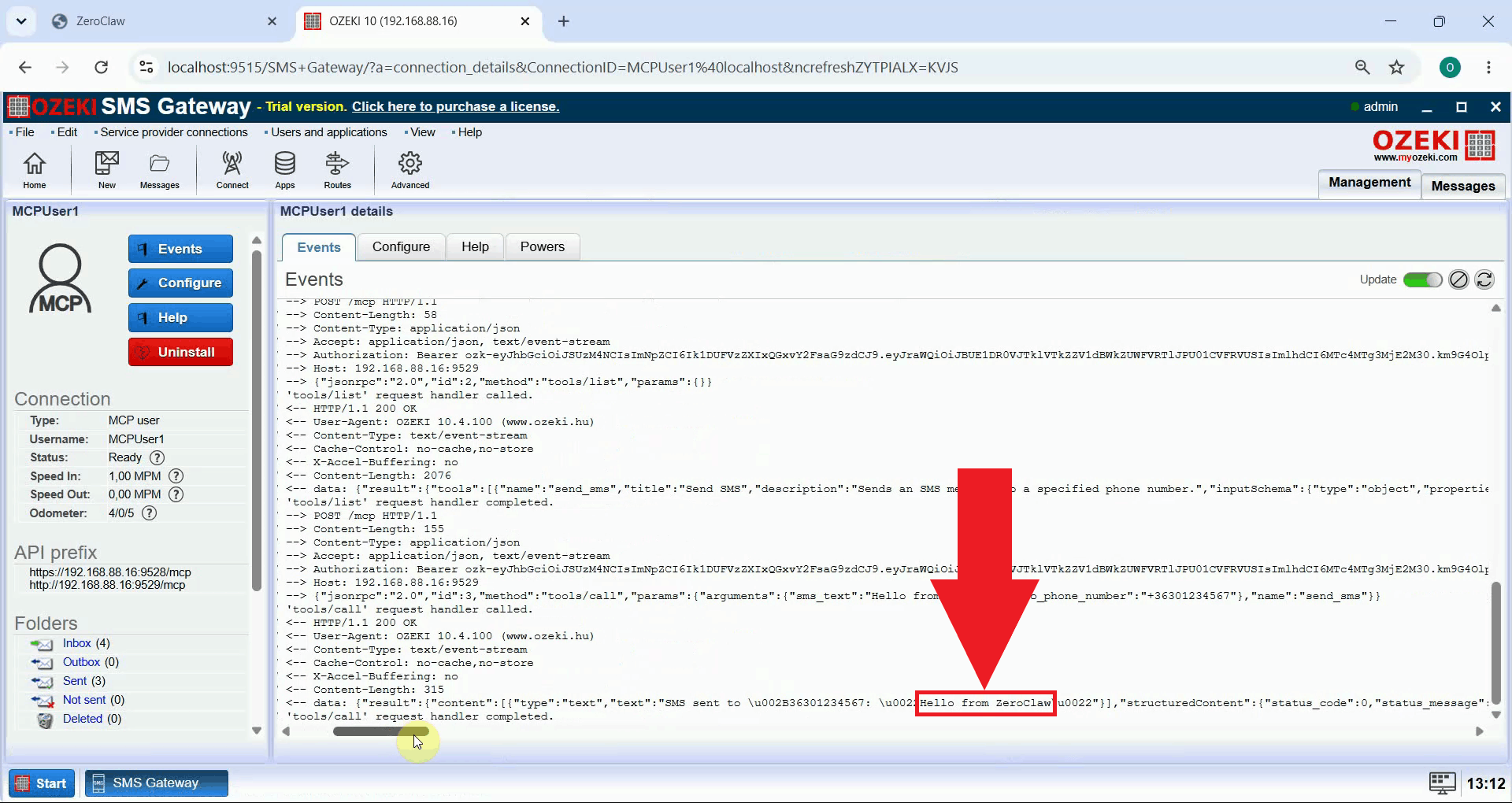Open a new browser tab

click(x=564, y=21)
